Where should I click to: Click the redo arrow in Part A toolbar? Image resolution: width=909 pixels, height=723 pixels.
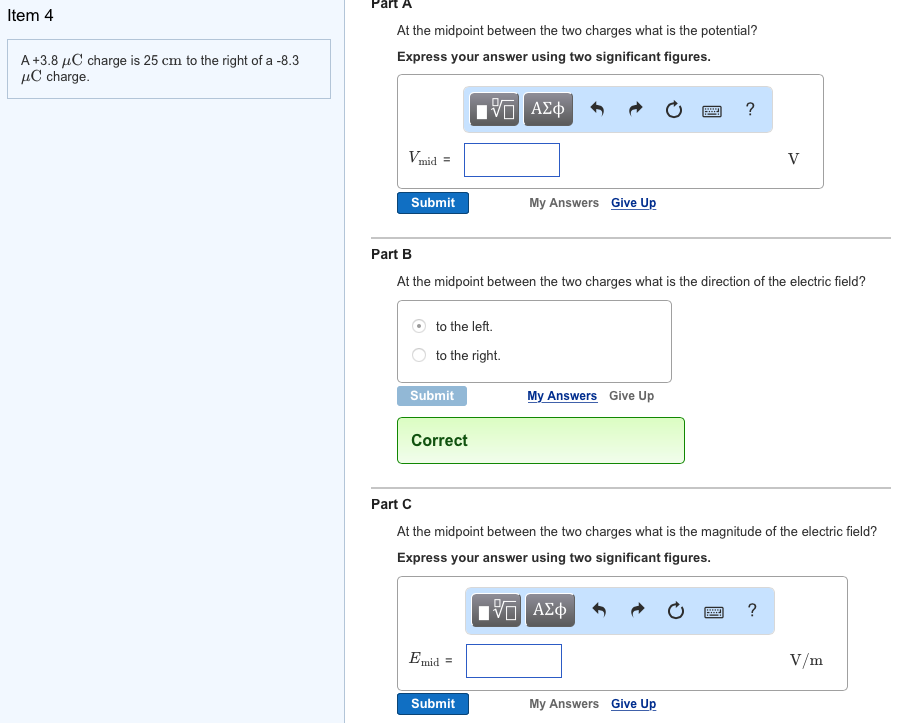point(635,109)
